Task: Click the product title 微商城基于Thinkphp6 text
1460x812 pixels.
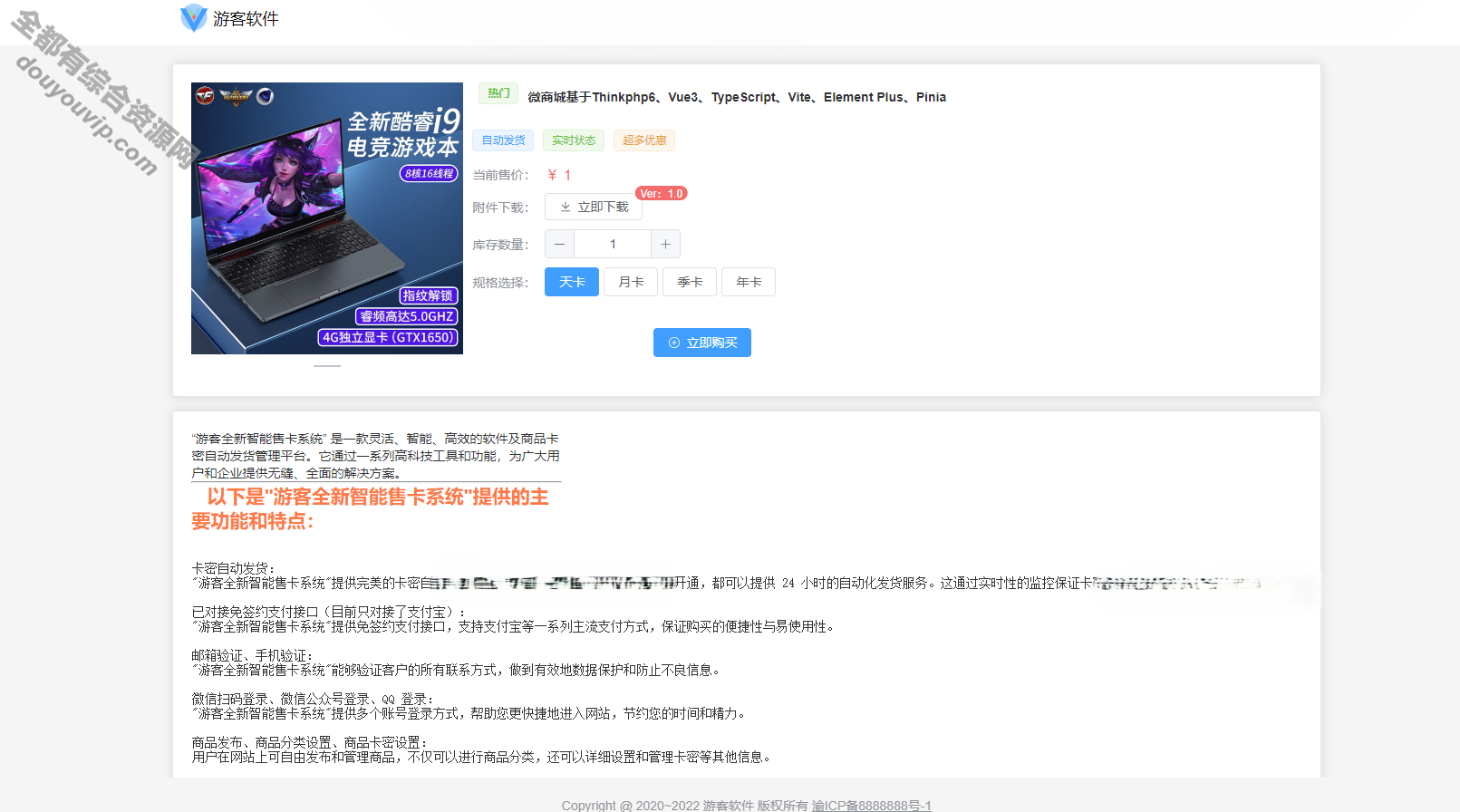Action: point(737,97)
